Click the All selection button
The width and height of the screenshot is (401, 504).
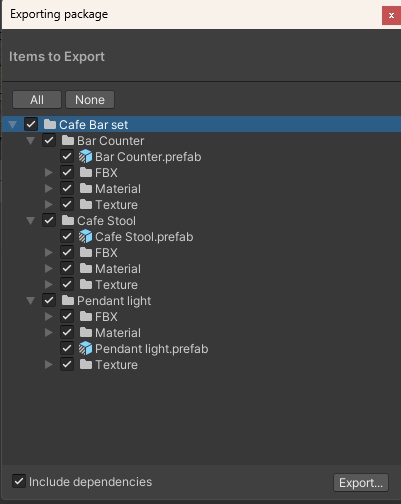click(37, 100)
